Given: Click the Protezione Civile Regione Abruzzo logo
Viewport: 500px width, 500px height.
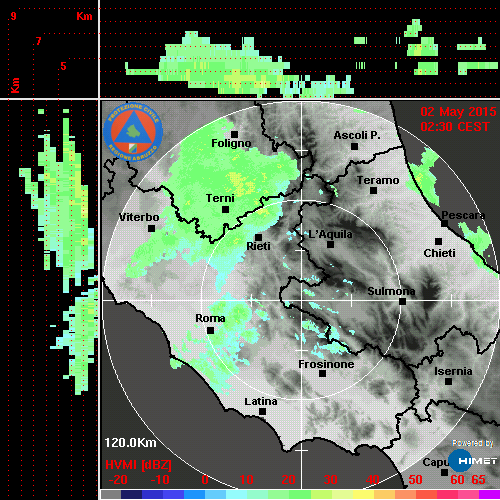Looking at the screenshot, I should click(133, 132).
